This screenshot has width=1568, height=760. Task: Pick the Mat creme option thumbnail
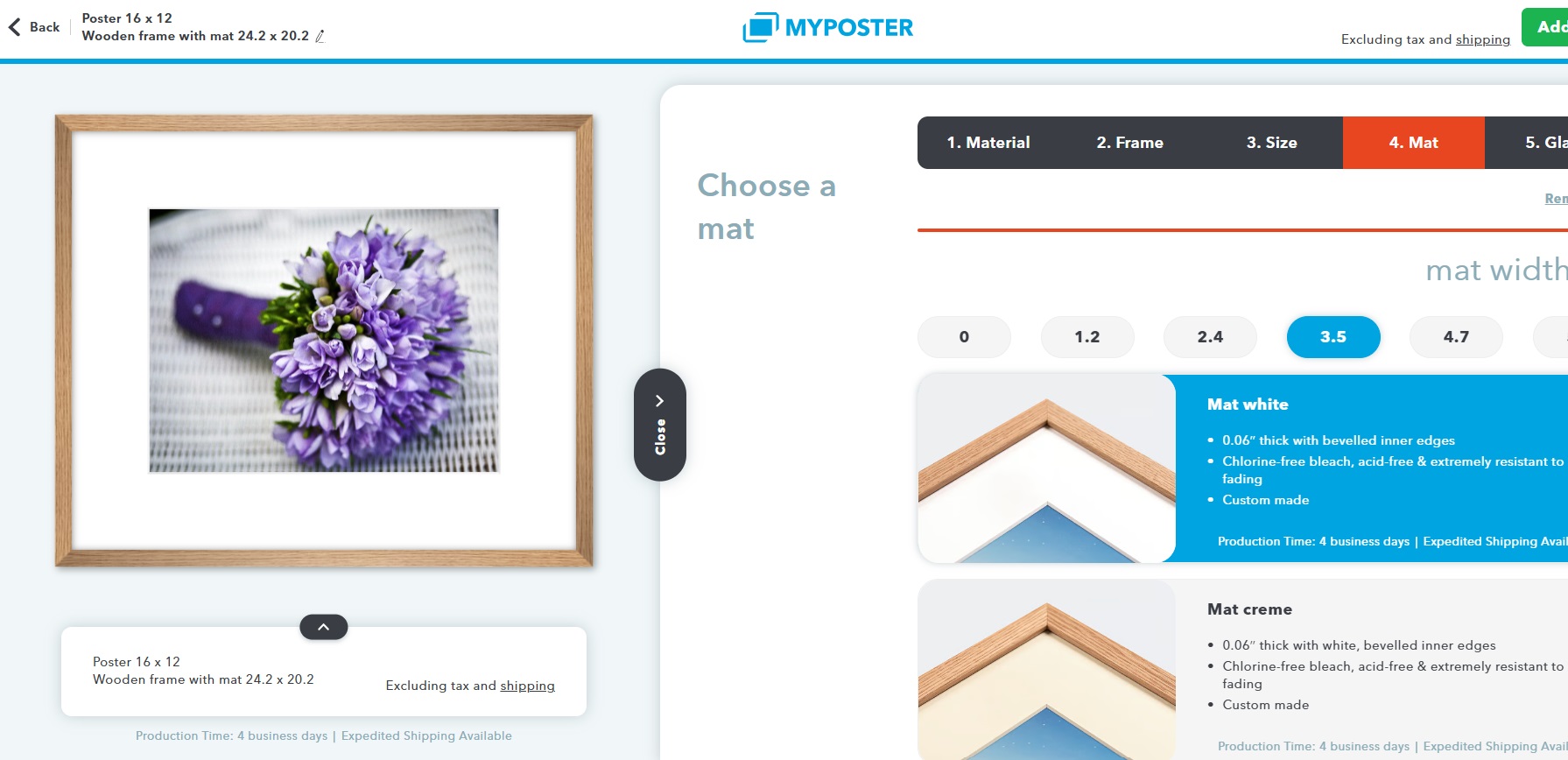pos(1047,670)
